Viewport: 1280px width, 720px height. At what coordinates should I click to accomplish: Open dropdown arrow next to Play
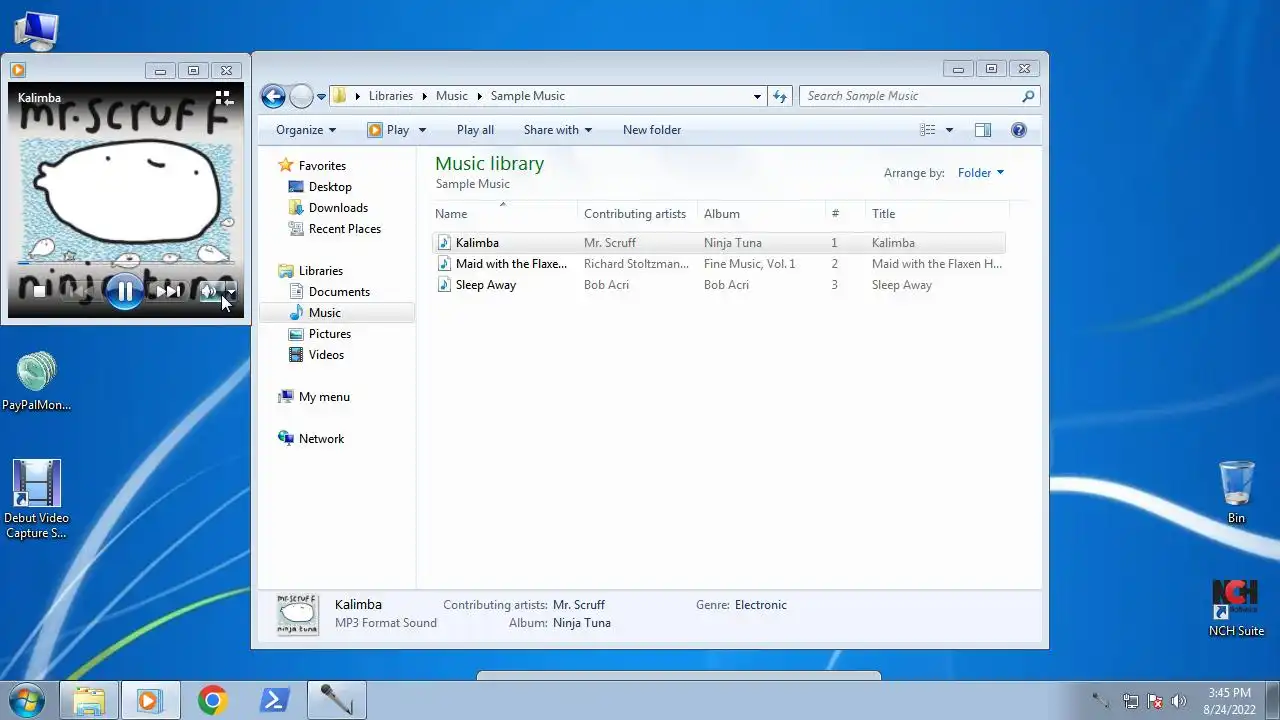point(422,130)
